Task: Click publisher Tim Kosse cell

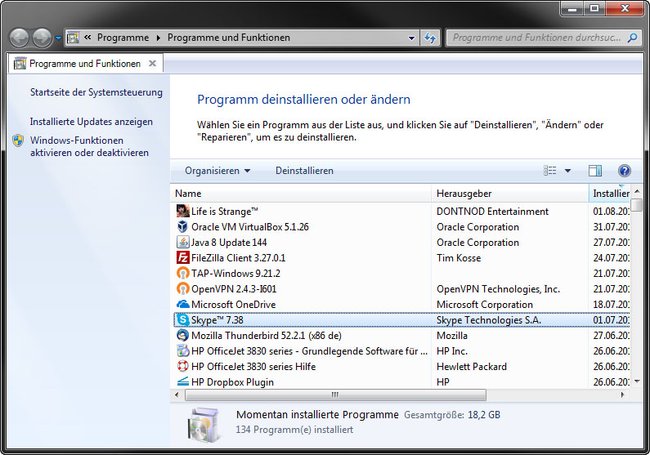Action: tap(458, 258)
